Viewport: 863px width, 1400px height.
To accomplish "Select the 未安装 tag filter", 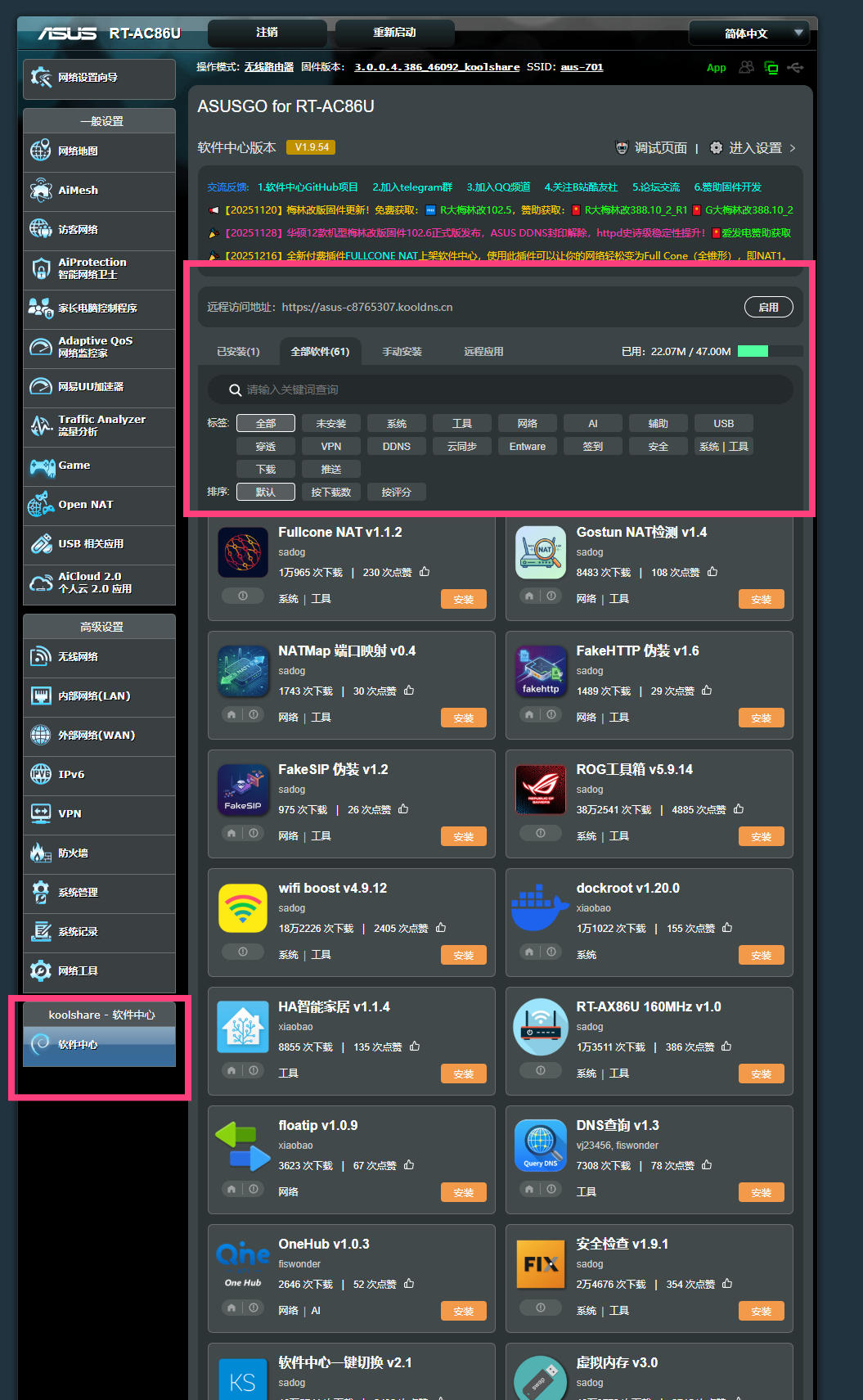I will coord(331,423).
